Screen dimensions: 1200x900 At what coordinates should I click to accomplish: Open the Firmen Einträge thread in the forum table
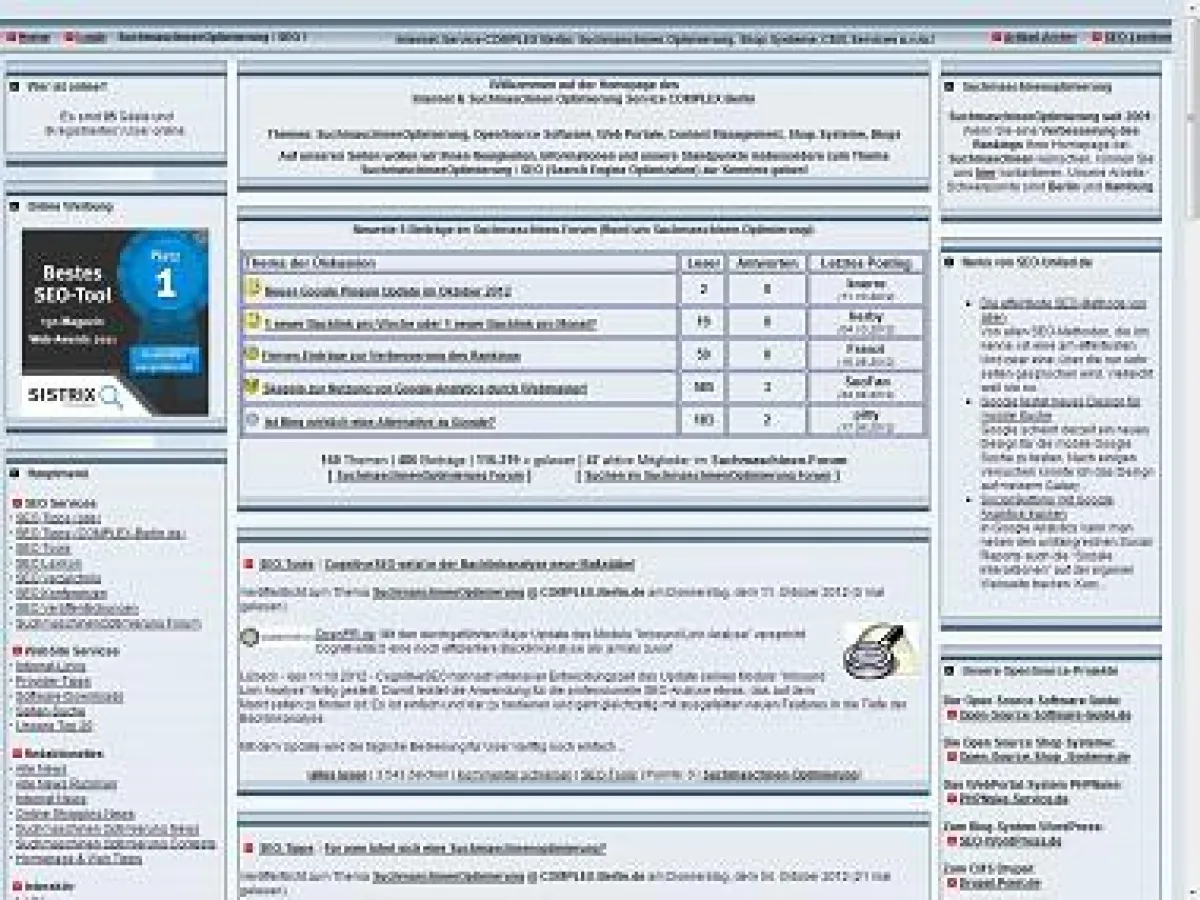392,355
